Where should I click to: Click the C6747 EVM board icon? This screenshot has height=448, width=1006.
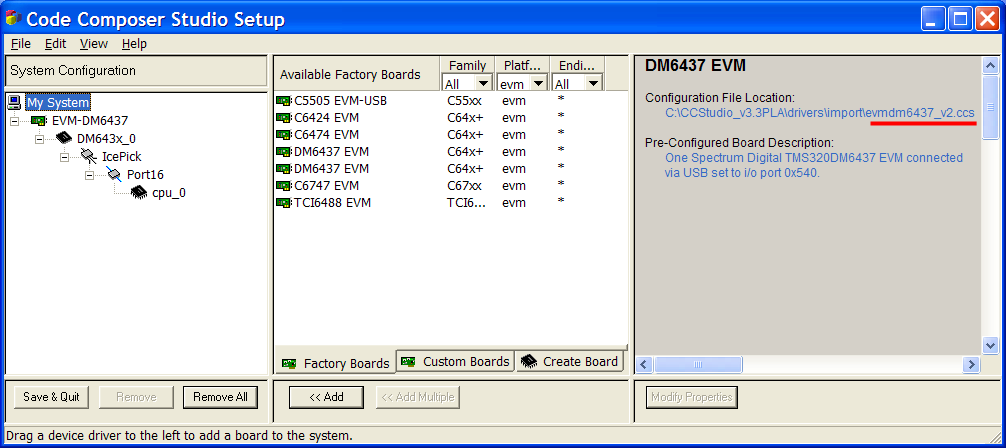coord(283,185)
